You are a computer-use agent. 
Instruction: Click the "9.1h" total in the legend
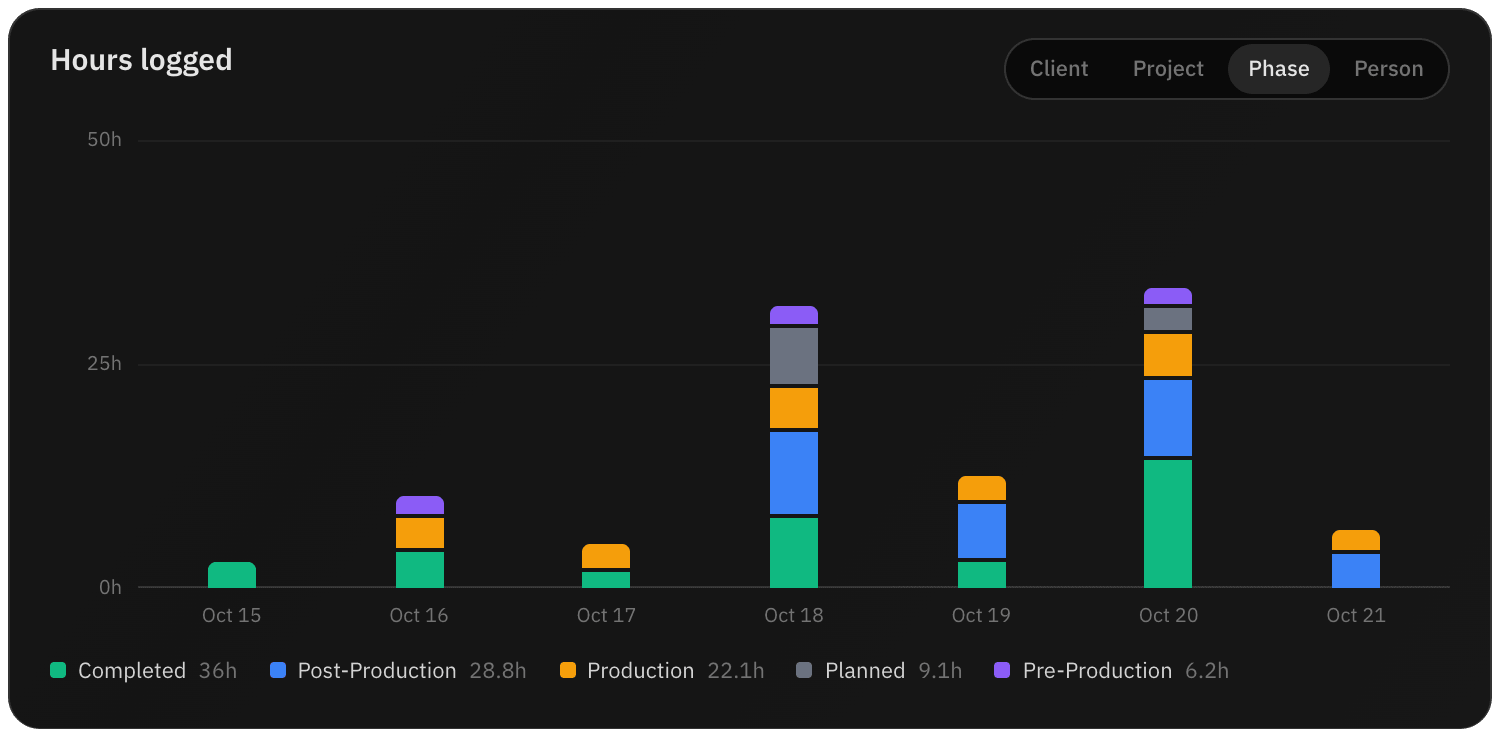pos(940,671)
